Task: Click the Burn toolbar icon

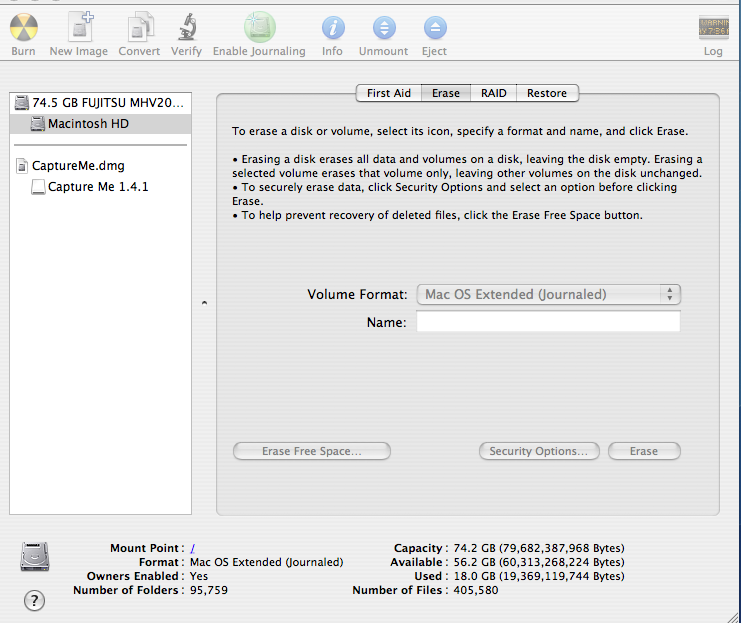Action: pos(24,28)
